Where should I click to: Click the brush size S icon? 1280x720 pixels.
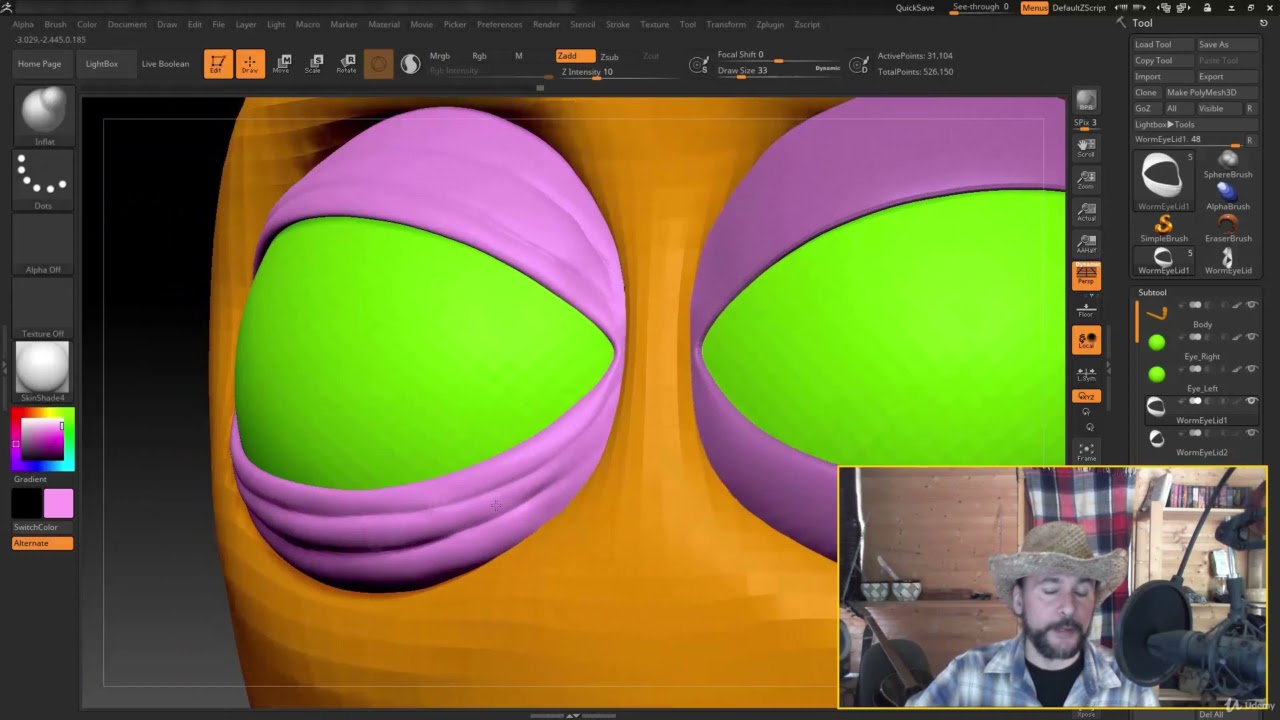coord(699,64)
